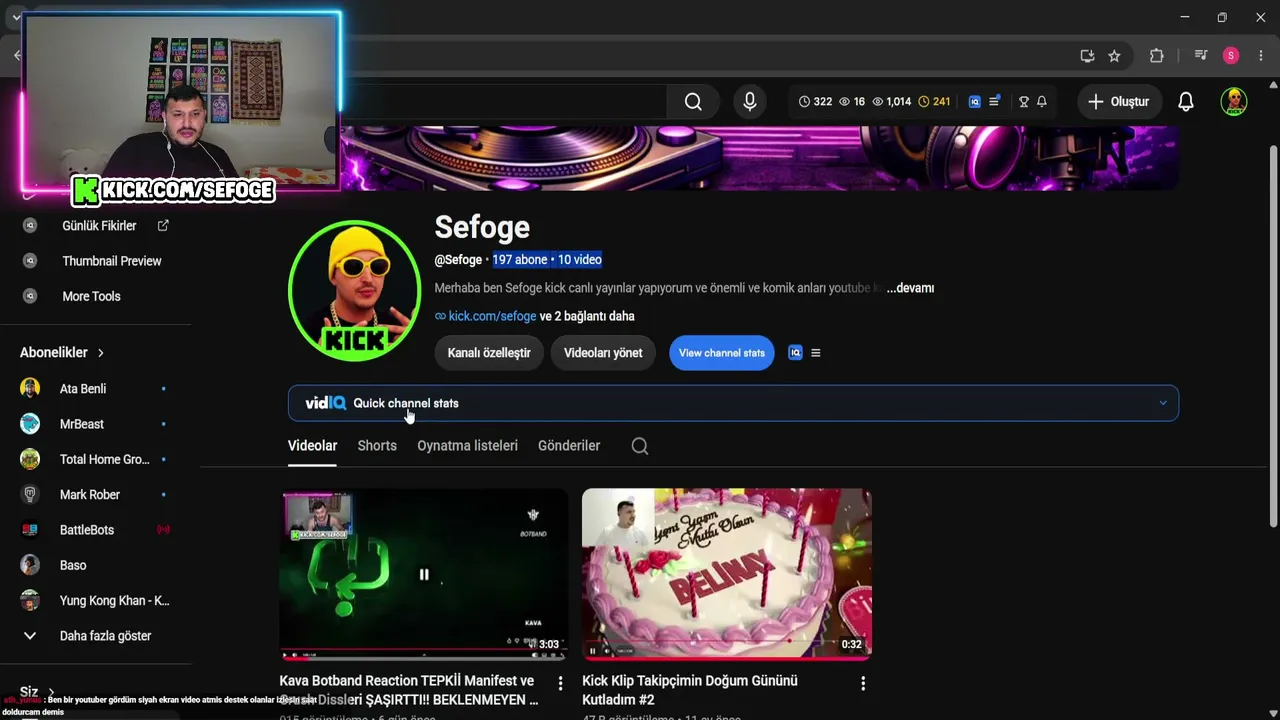Screen dimensions: 1280x720
Task: Click the vidIQ icon beside More Tools
Action: coord(30,296)
